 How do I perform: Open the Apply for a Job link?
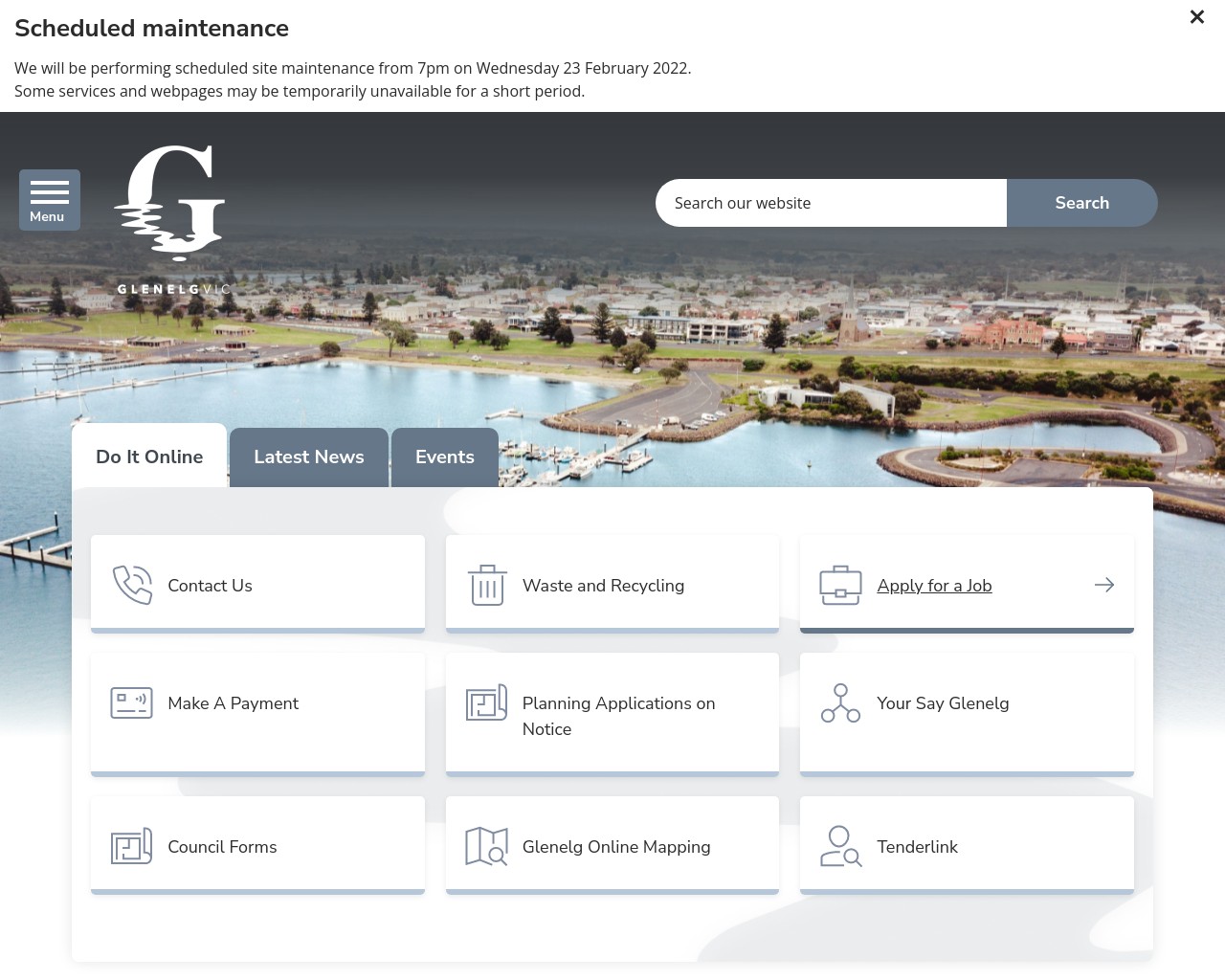pos(934,585)
